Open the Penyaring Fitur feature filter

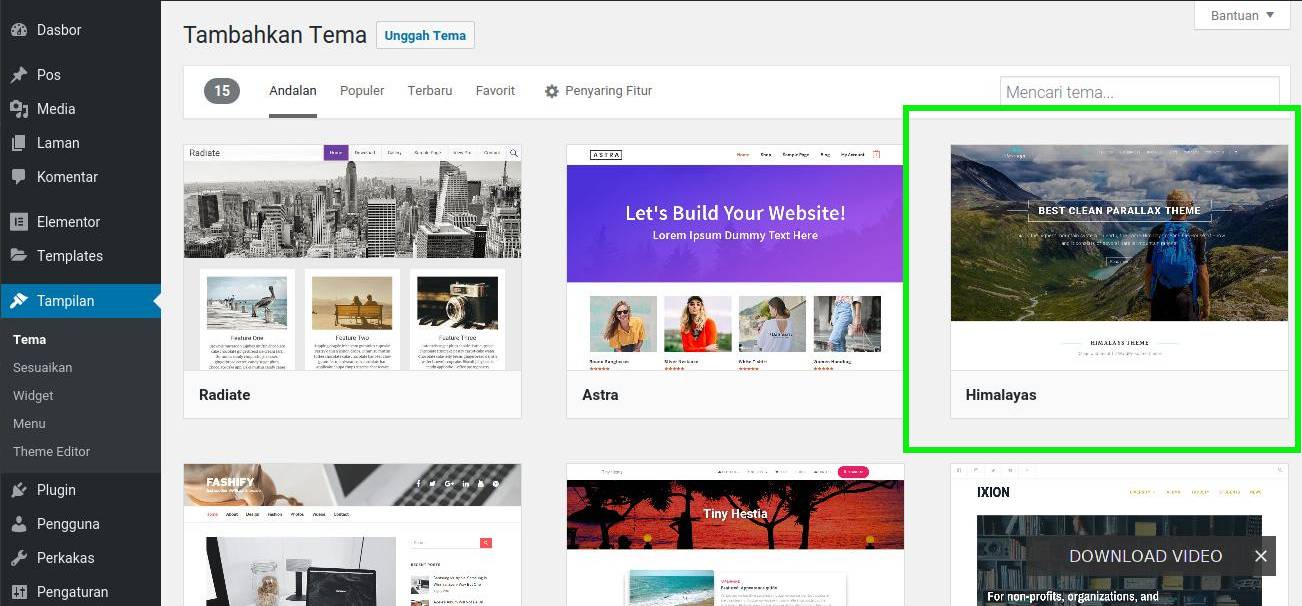coord(598,91)
